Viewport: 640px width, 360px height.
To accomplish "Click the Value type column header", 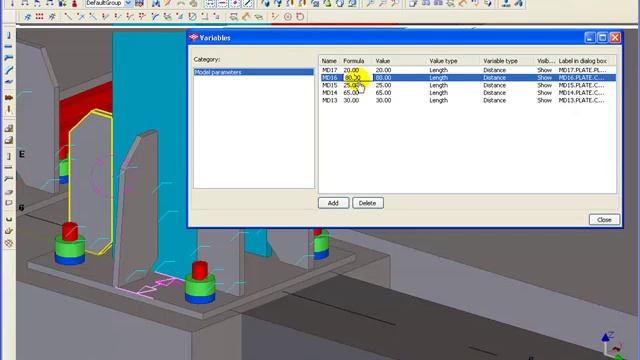I will (443, 61).
